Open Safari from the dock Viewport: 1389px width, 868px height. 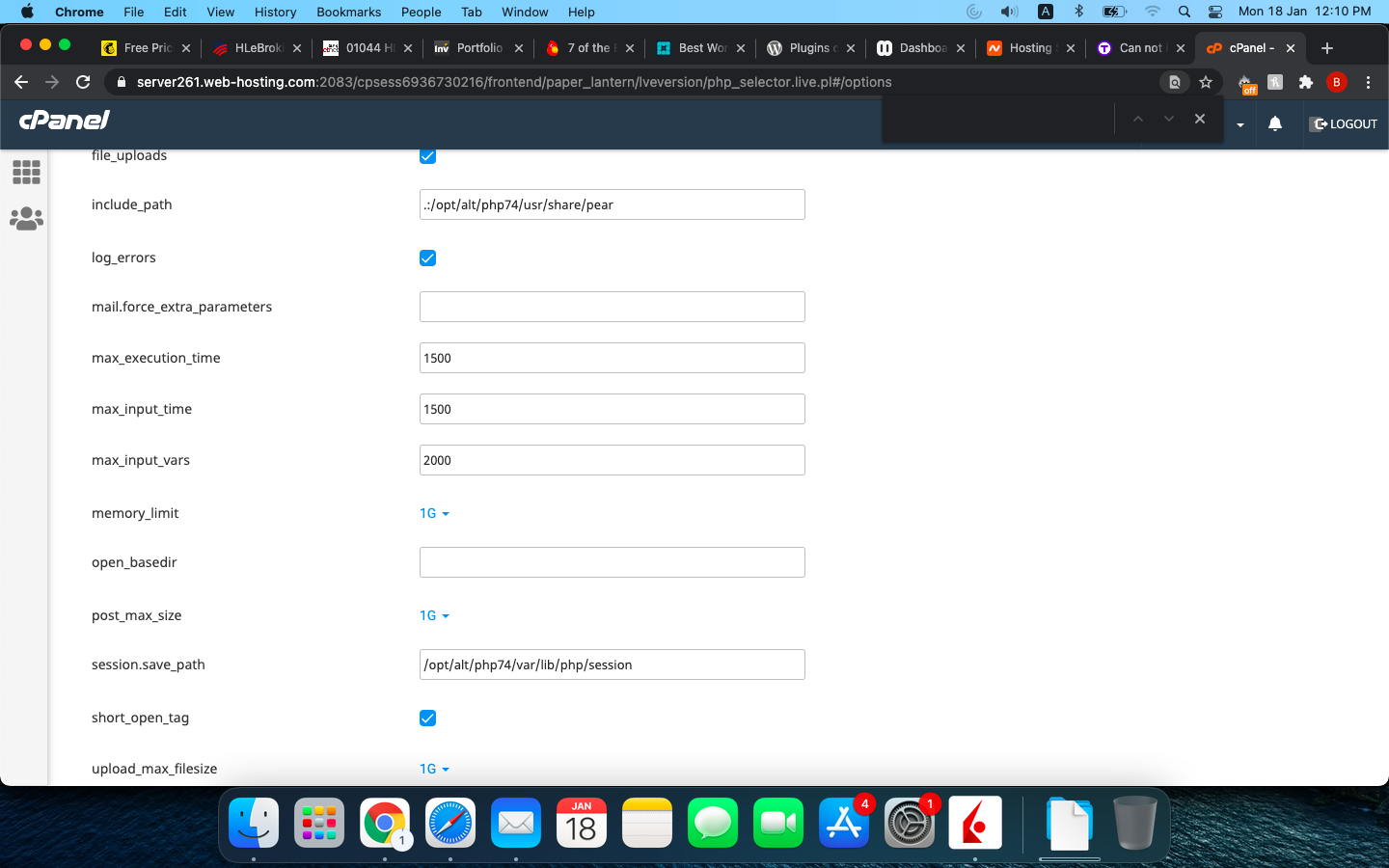click(450, 823)
